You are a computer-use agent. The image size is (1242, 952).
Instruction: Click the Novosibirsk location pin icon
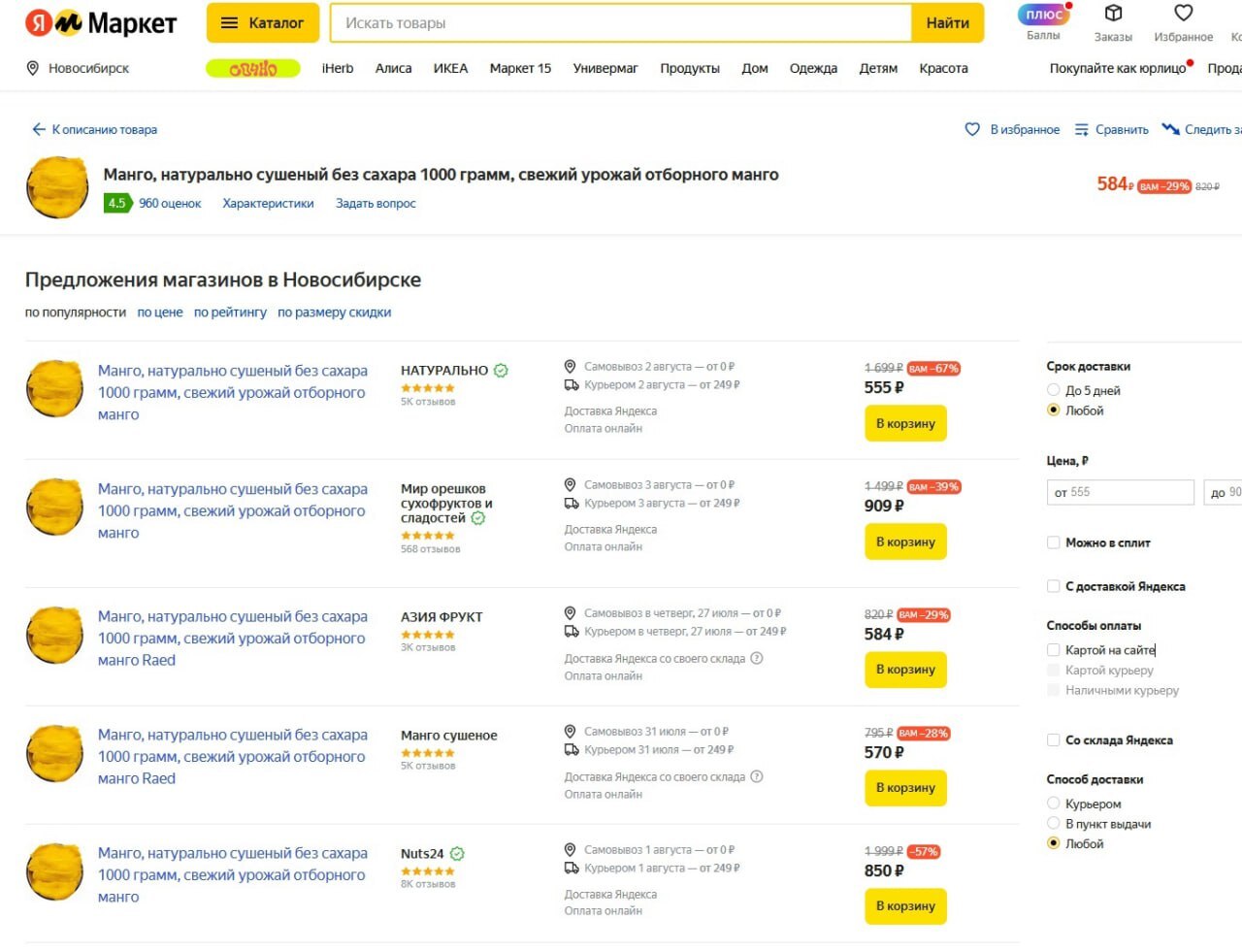coord(33,68)
